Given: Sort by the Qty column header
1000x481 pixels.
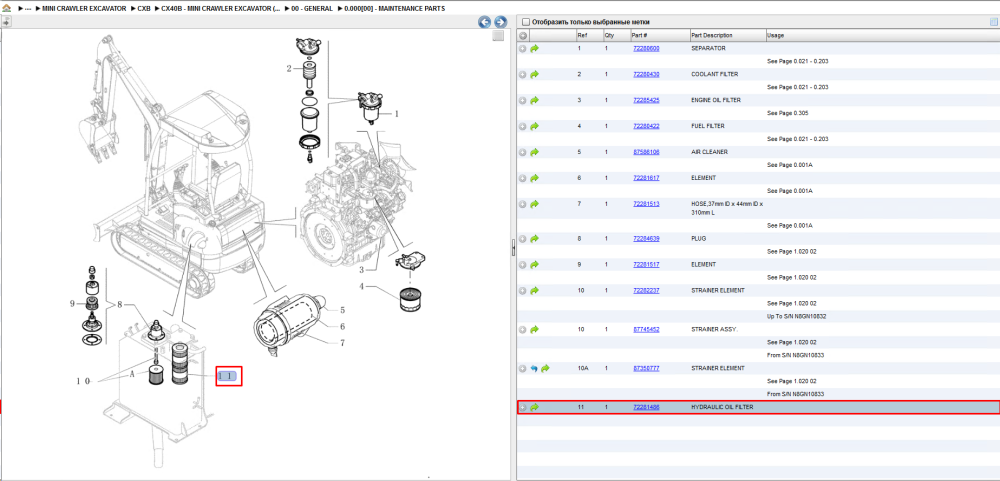Looking at the screenshot, I should 616,35.
